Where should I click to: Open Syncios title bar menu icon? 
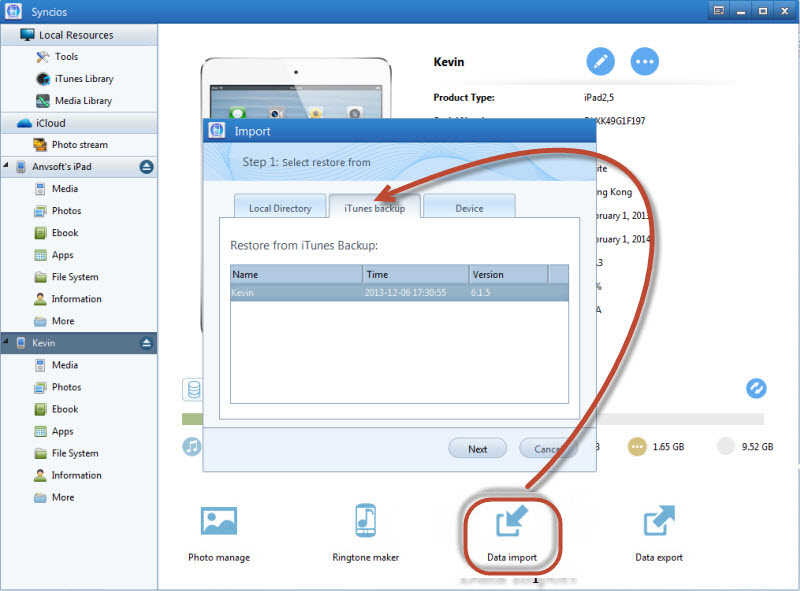[719, 11]
